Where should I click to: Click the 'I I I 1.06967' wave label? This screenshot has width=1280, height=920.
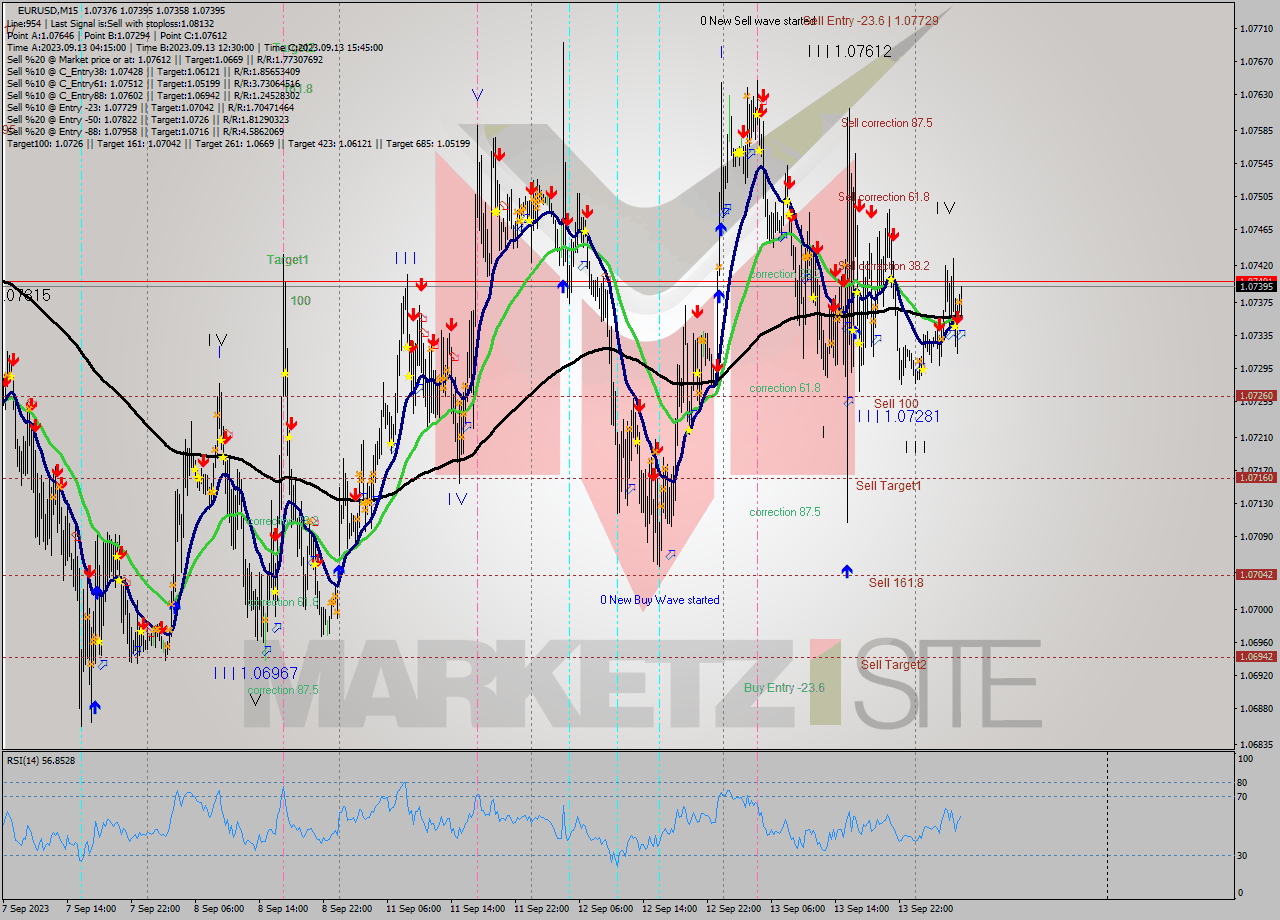[x=256, y=674]
